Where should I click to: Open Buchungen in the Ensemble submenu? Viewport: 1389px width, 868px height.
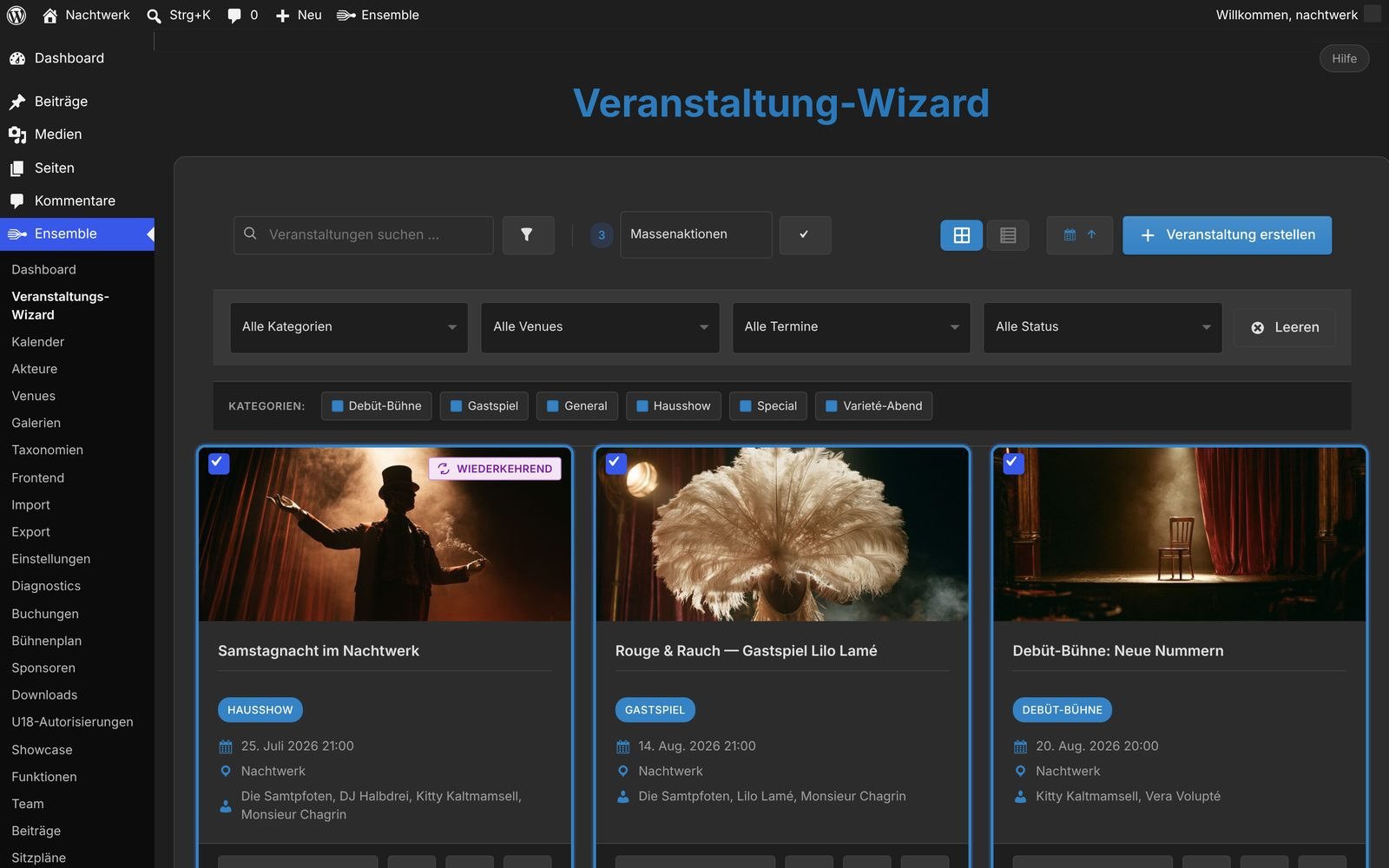coord(45,614)
